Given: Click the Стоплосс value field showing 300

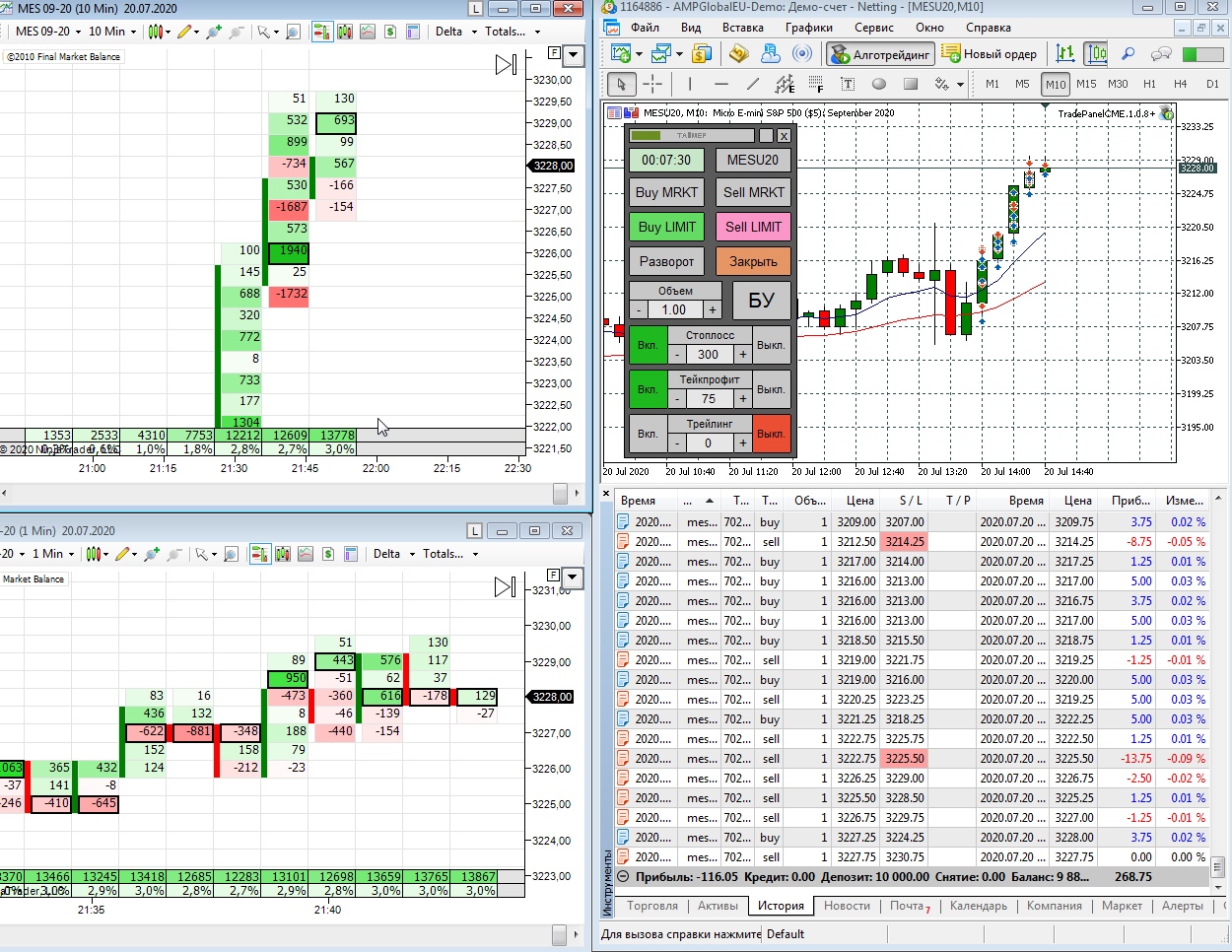Looking at the screenshot, I should pyautogui.click(x=708, y=354).
